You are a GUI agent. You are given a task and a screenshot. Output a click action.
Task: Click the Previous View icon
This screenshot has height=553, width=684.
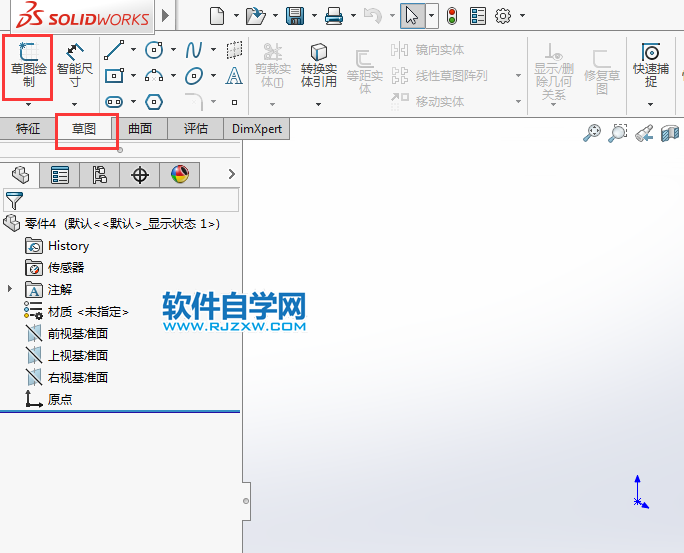(644, 133)
